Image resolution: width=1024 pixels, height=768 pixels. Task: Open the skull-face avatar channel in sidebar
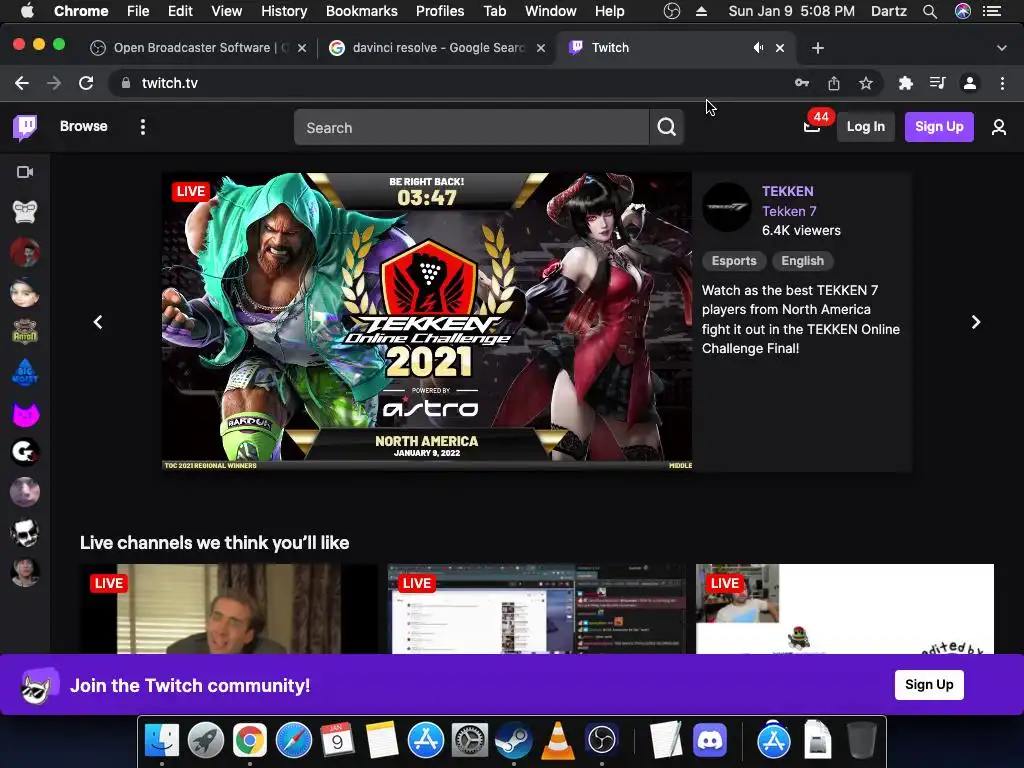click(x=25, y=532)
